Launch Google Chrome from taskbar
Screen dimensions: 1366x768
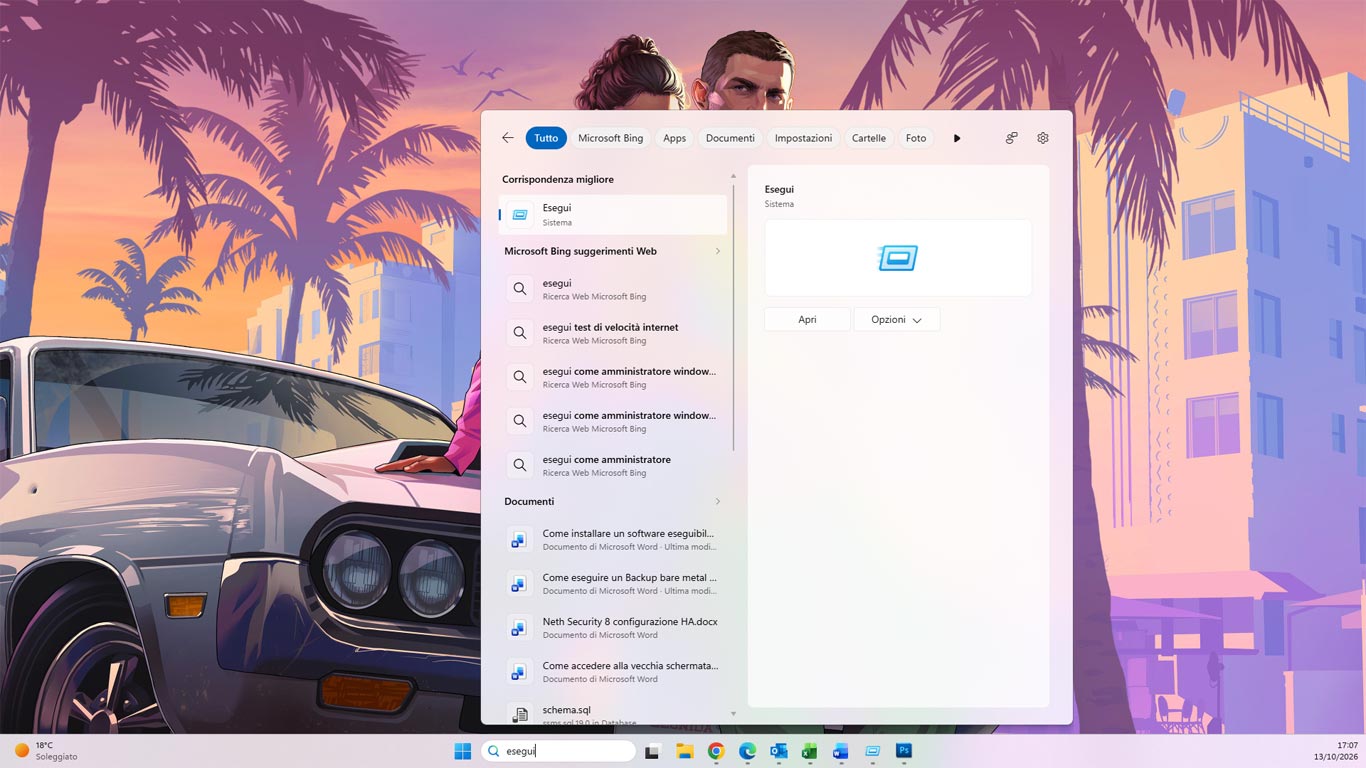tap(716, 751)
